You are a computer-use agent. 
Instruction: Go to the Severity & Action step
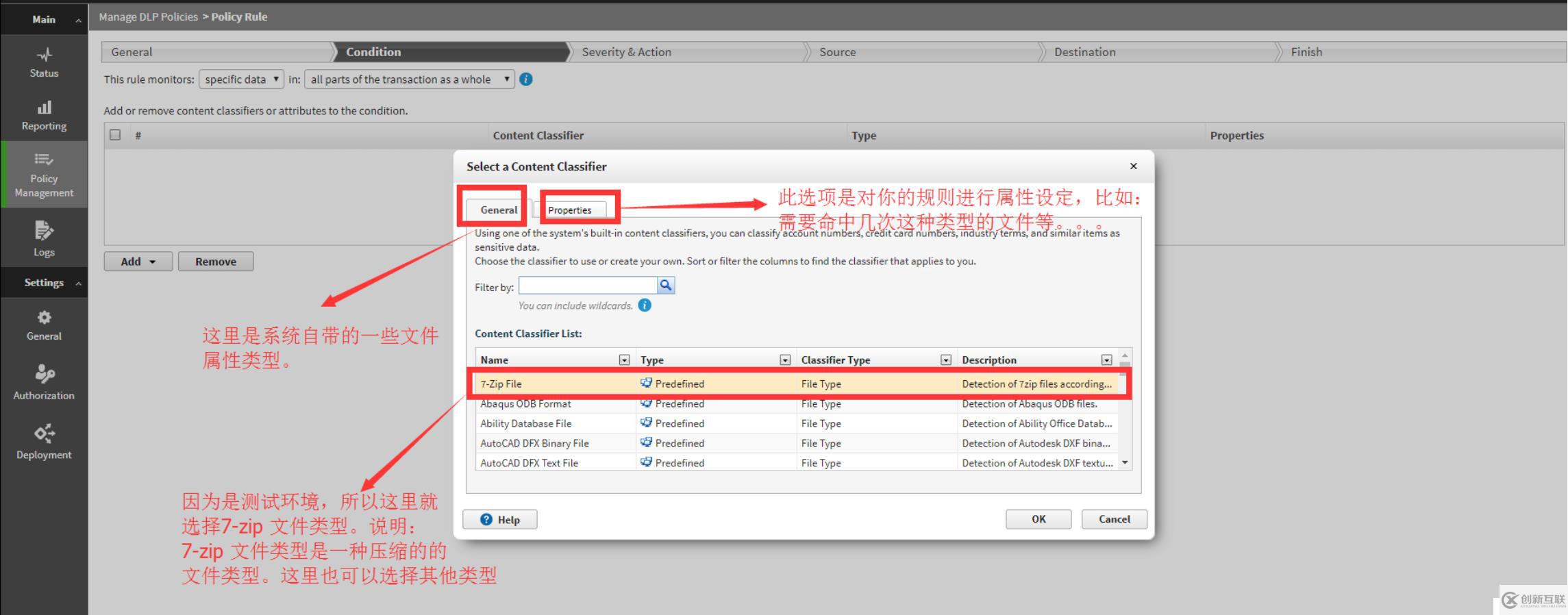pyautogui.click(x=687, y=52)
